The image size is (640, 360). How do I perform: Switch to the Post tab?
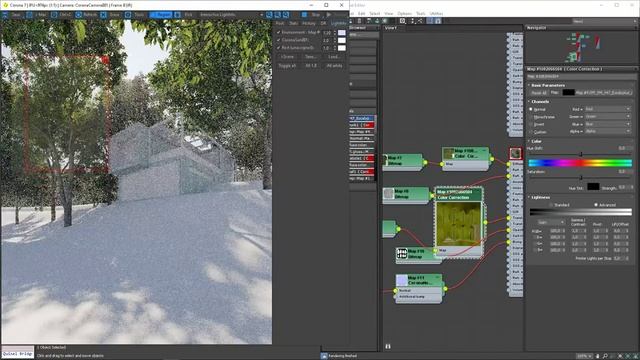[x=280, y=23]
